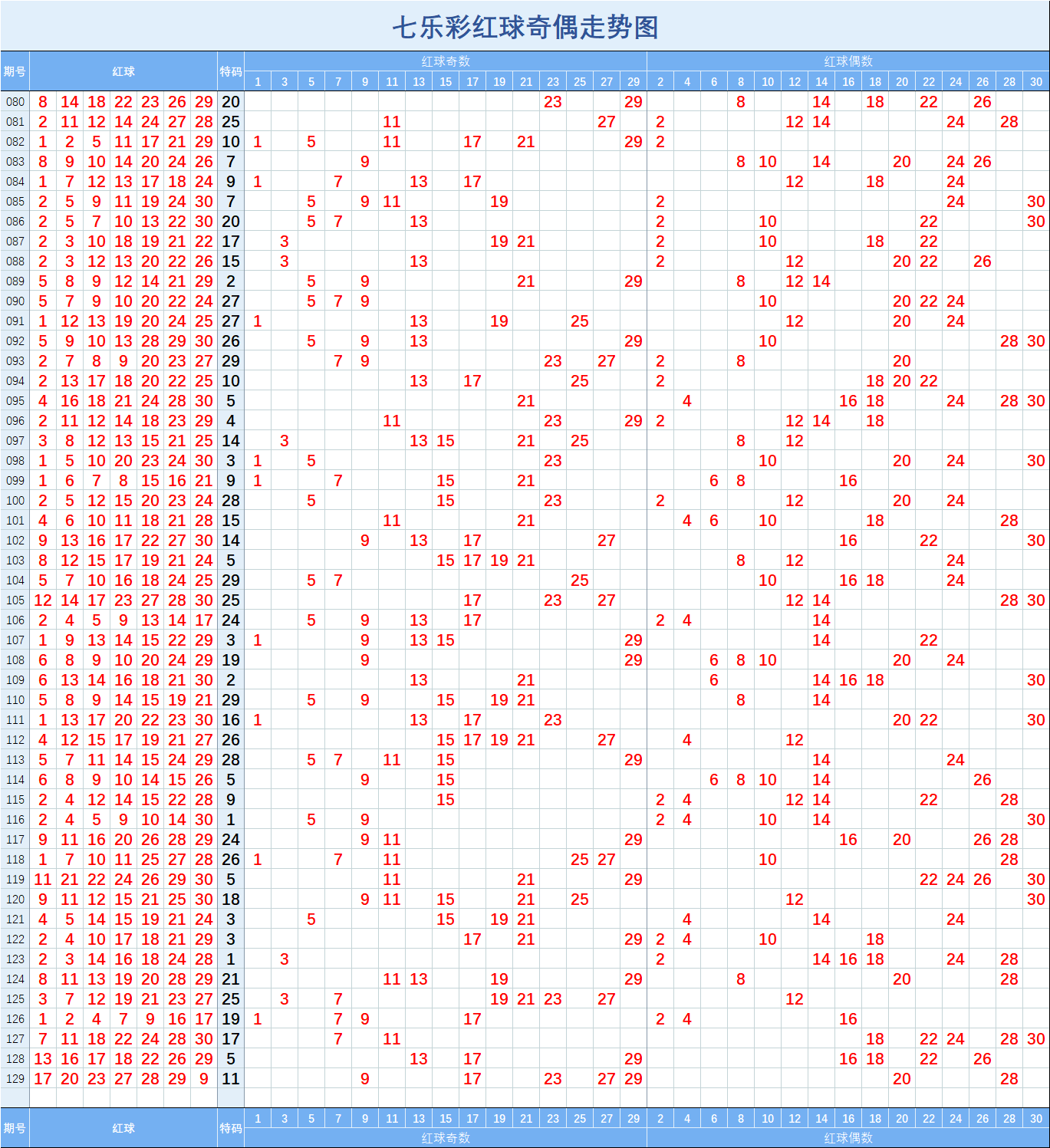The image size is (1050, 1148).
Task: Click the title 七乐彩红球奇偶走势图
Action: coord(525,27)
